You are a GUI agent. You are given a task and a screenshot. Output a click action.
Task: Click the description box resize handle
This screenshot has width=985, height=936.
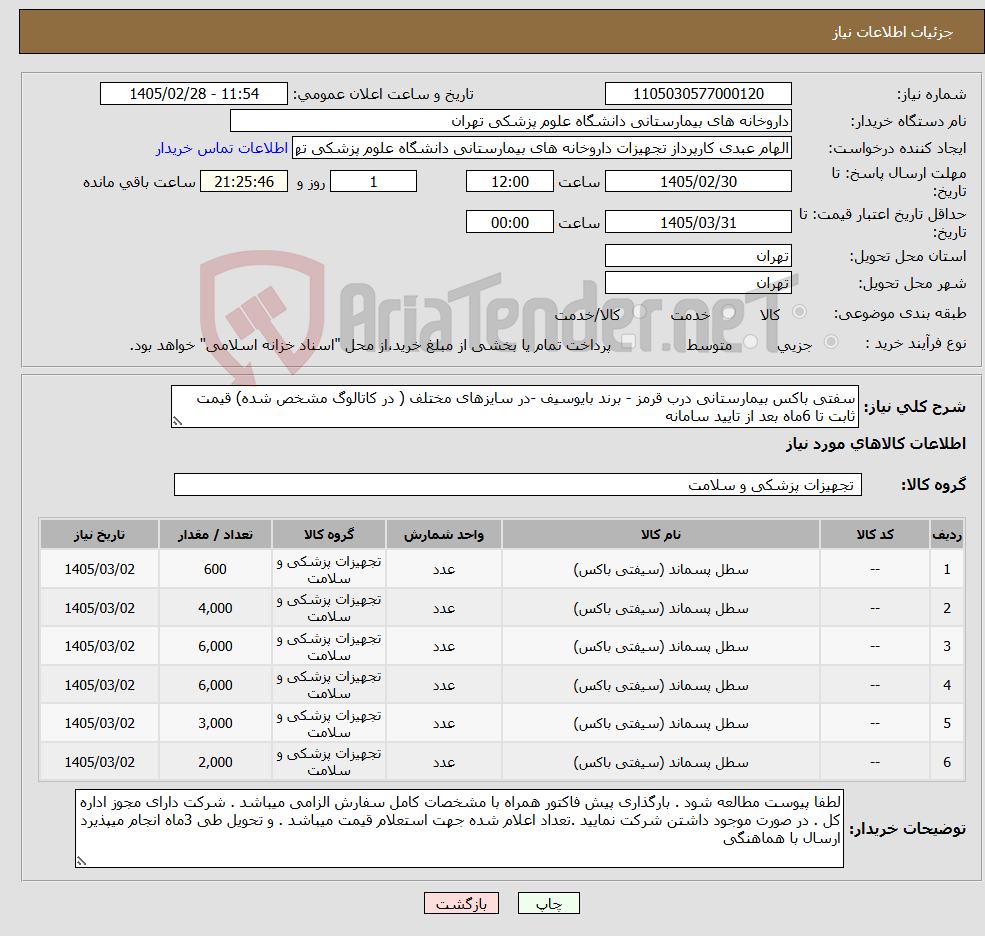point(178,422)
